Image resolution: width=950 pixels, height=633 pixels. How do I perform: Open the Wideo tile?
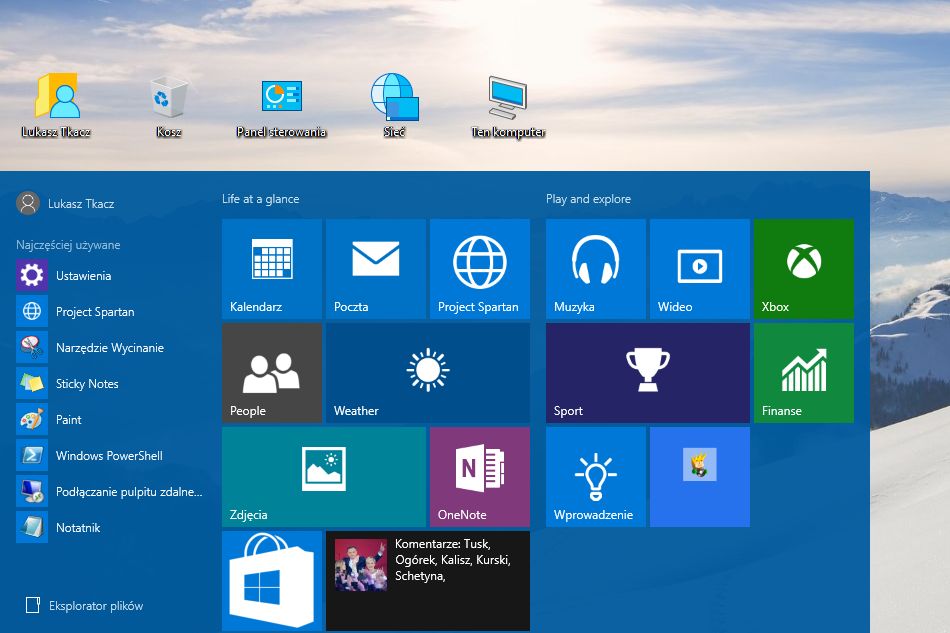pos(700,269)
